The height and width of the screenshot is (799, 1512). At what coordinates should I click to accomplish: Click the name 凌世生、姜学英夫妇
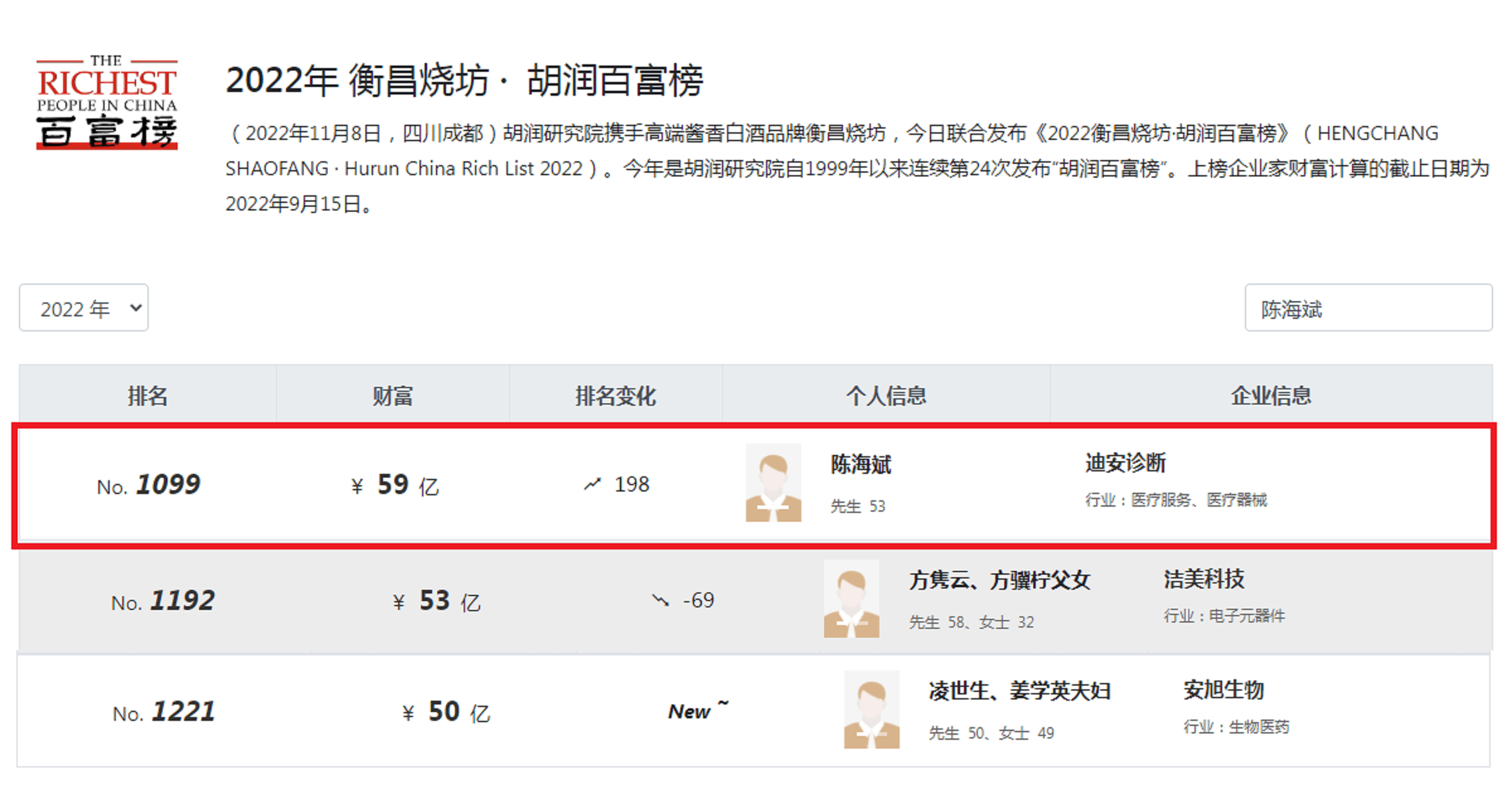tap(1019, 691)
